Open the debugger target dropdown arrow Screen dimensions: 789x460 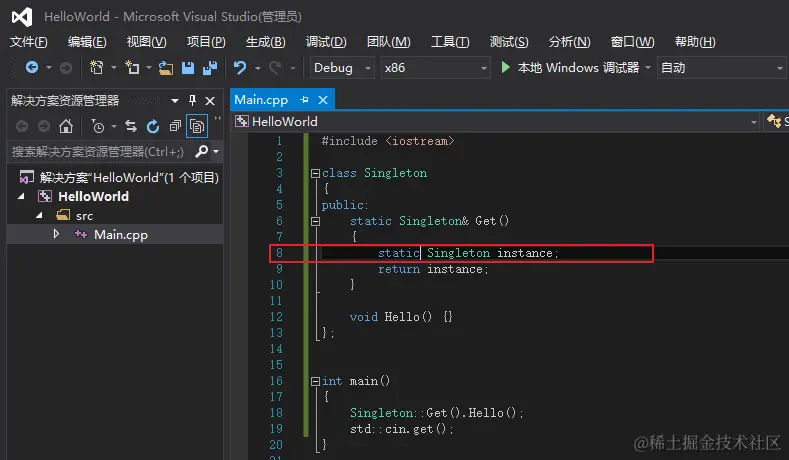pos(648,67)
